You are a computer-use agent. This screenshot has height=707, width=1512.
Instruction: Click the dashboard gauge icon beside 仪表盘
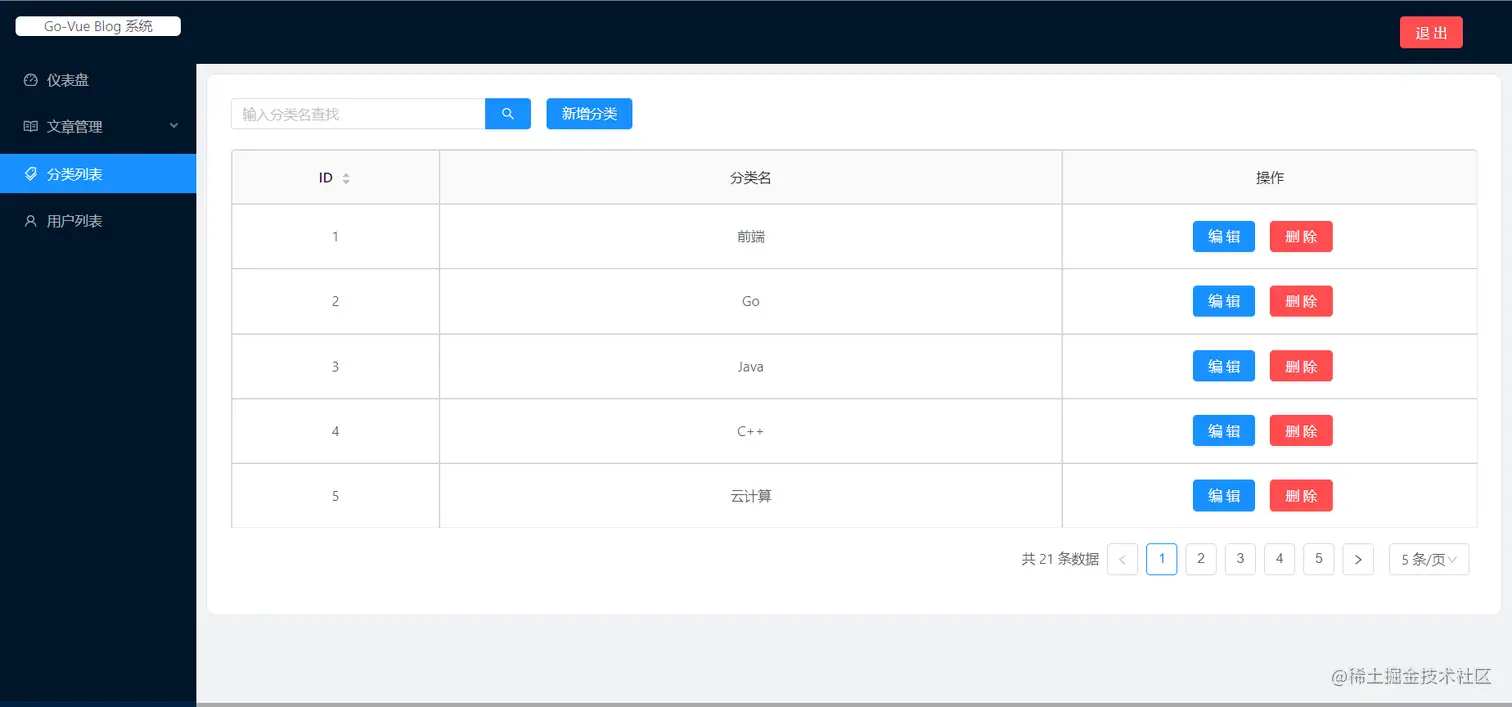(31, 80)
